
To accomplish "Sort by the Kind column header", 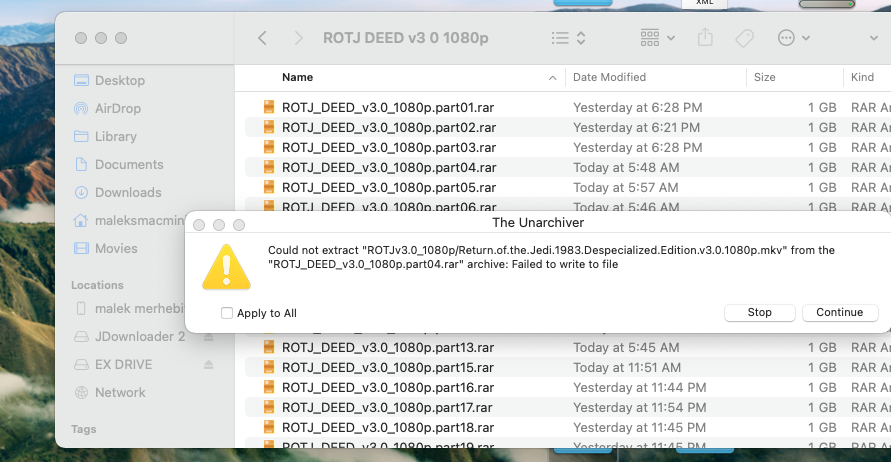I will click(x=862, y=77).
